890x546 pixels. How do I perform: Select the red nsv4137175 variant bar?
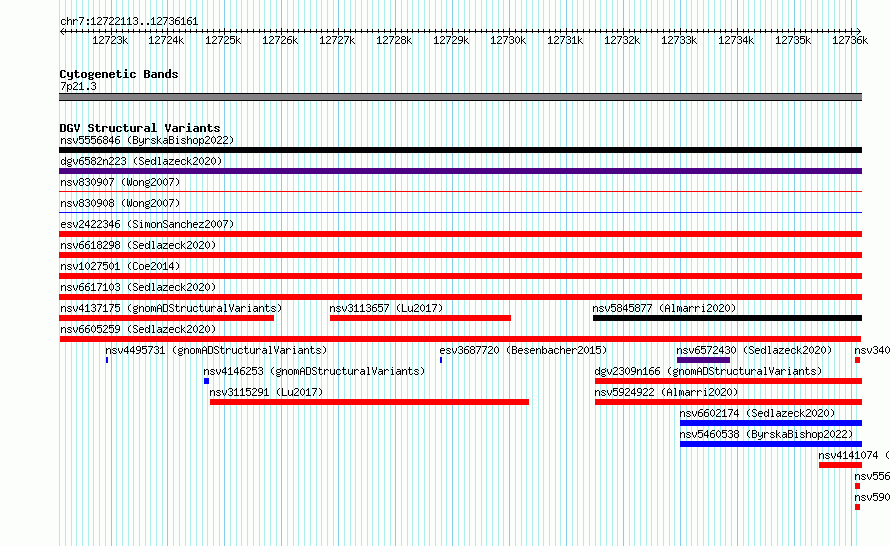(x=166, y=318)
